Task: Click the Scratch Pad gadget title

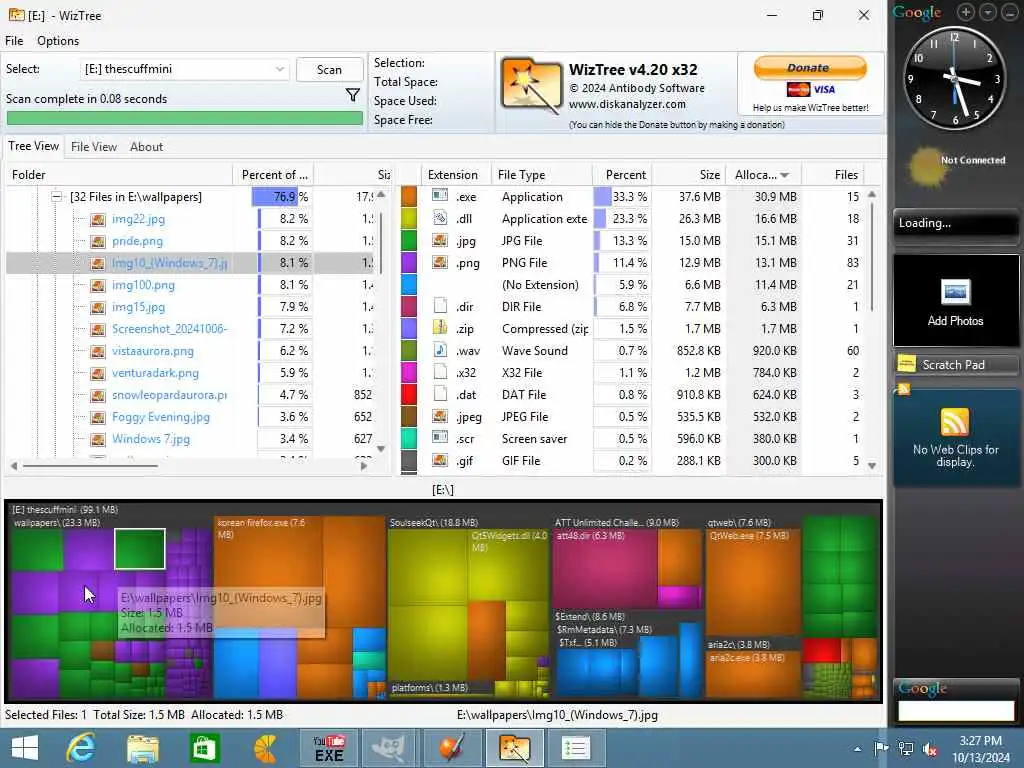Action: point(953,364)
